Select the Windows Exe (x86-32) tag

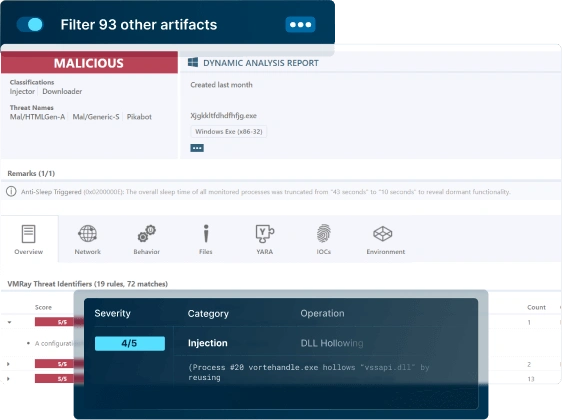pos(229,132)
